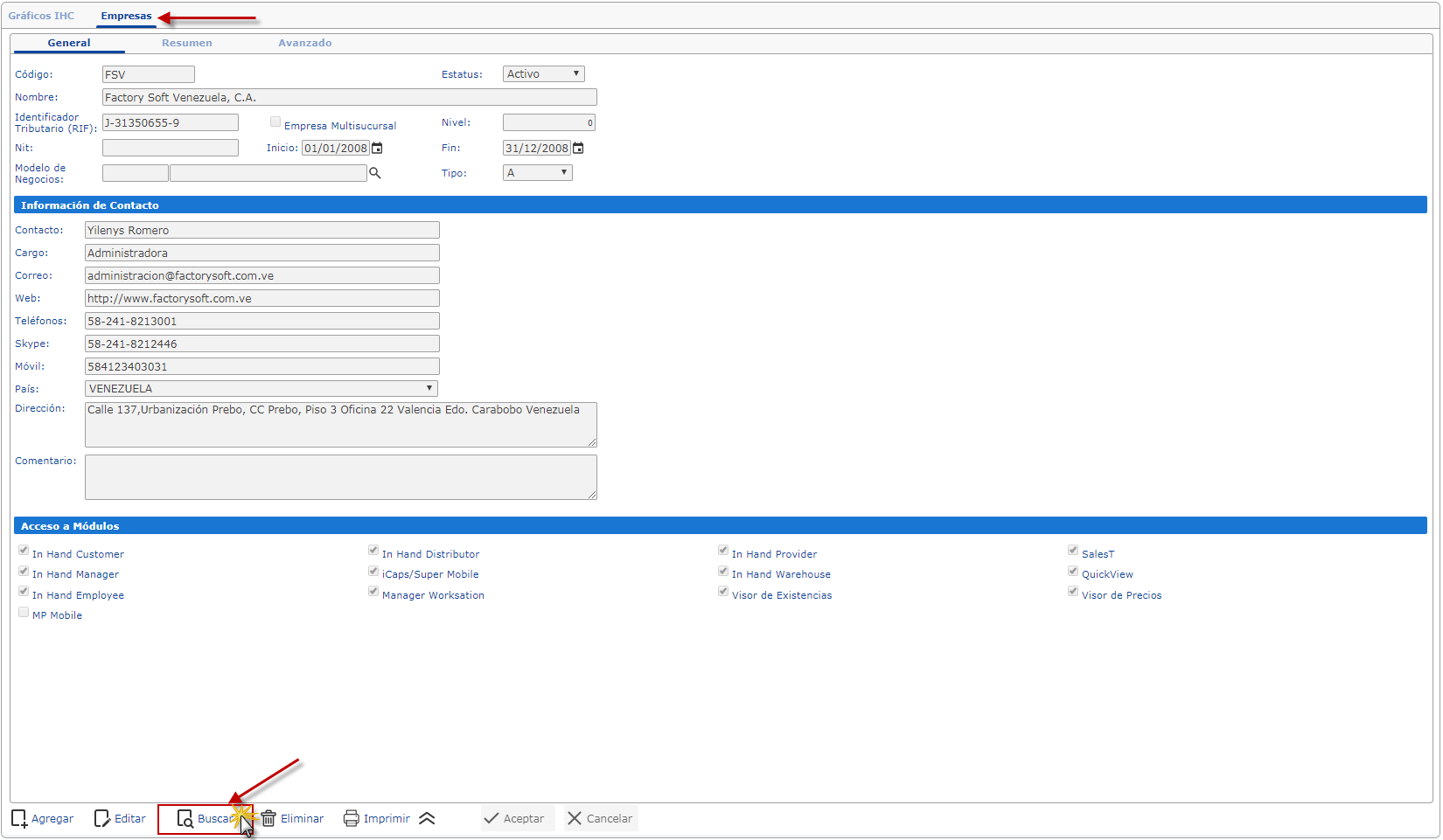Screen dimensions: 1443x840
Task: Open the Inicio date calendar picker
Action: coord(377,149)
